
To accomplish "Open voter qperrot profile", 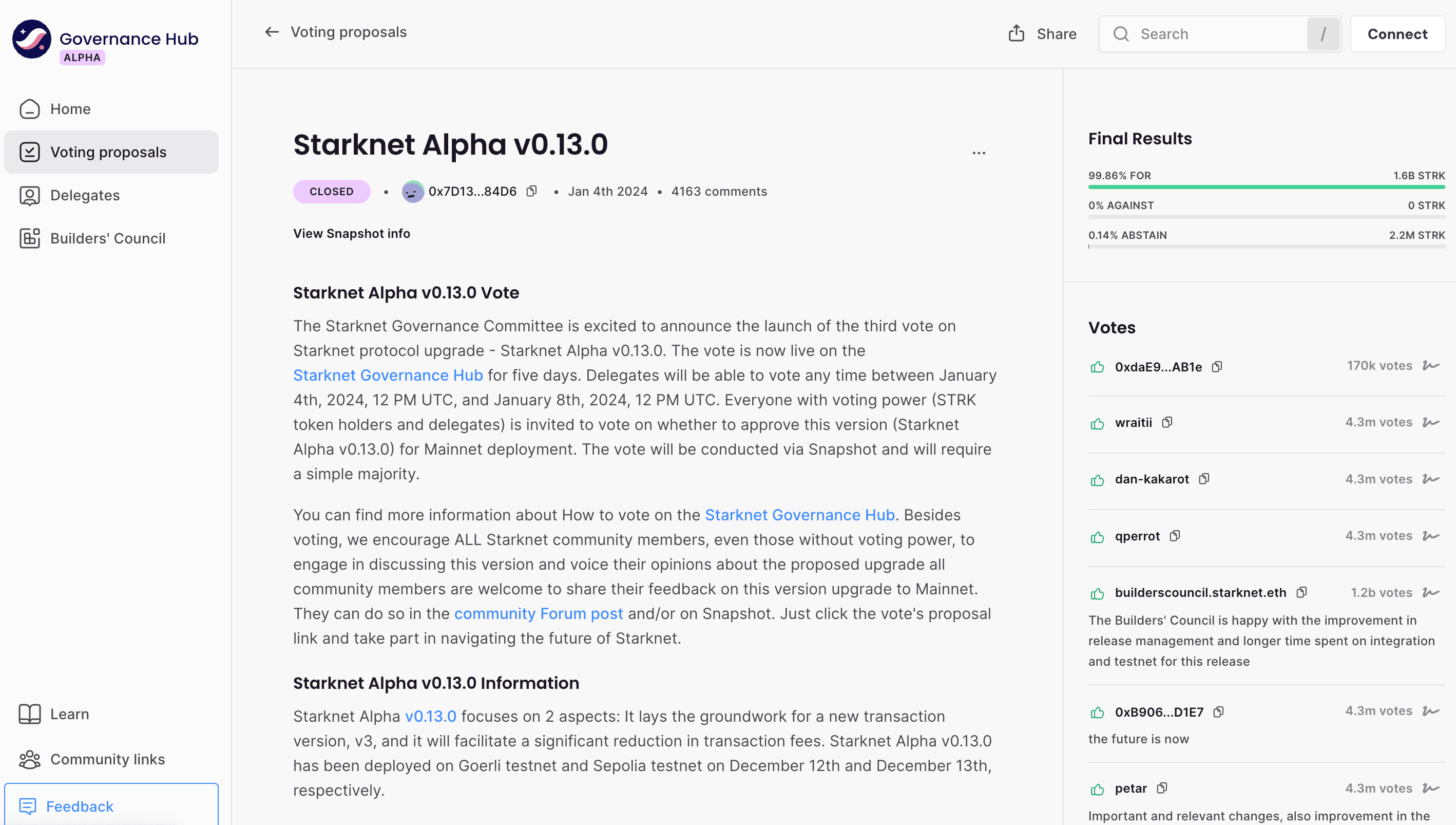I will point(1137,536).
